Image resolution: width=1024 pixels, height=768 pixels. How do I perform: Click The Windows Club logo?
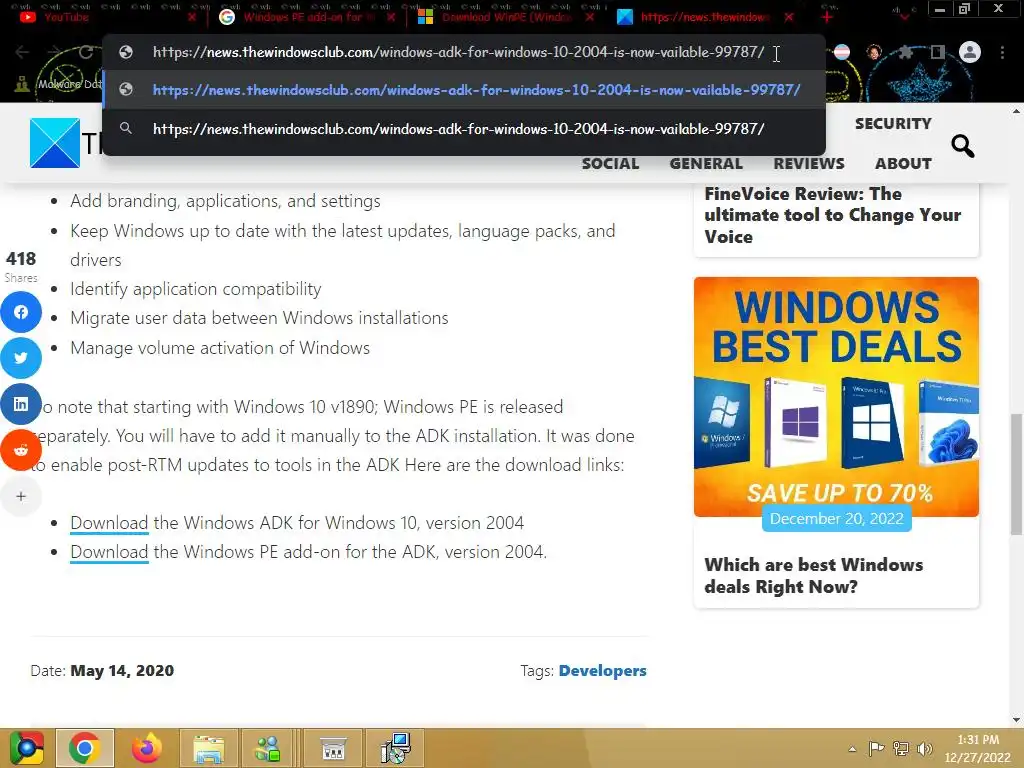pyautogui.click(x=55, y=143)
